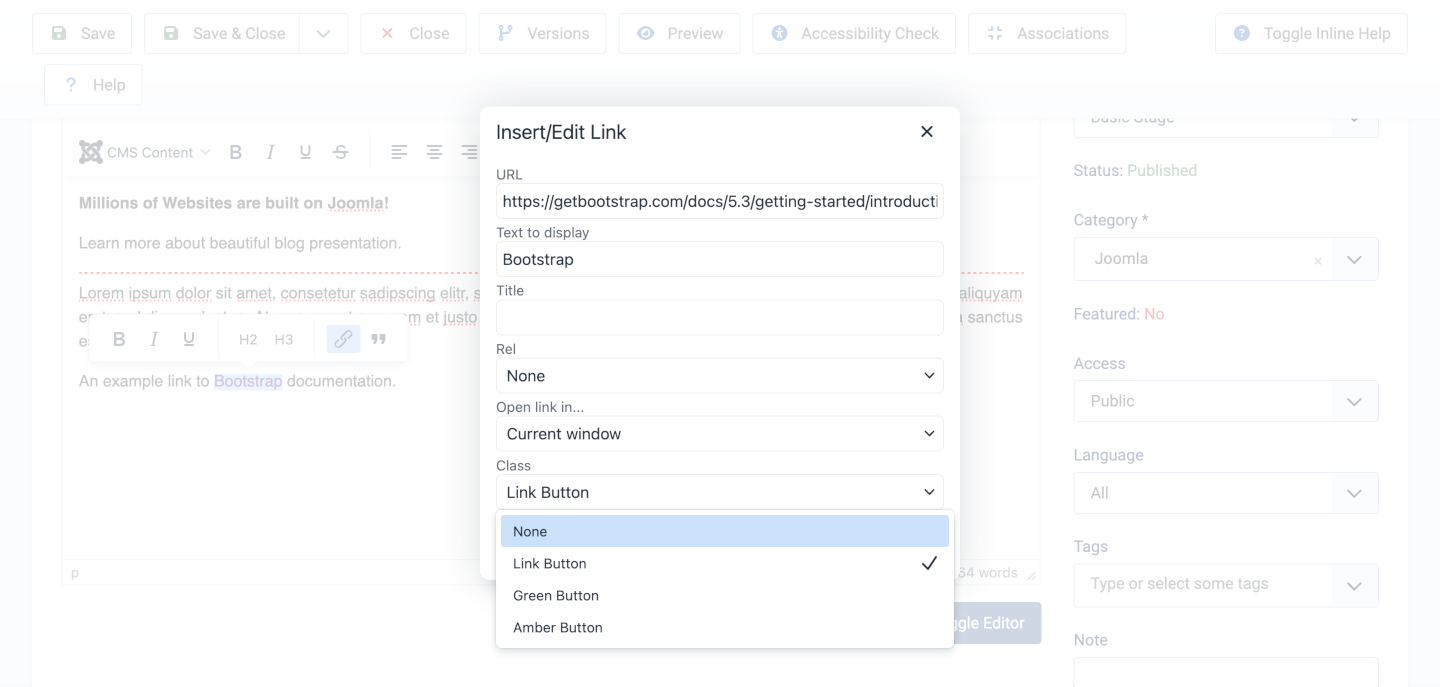1440x687 pixels.
Task: Click the Save button
Action: click(83, 33)
